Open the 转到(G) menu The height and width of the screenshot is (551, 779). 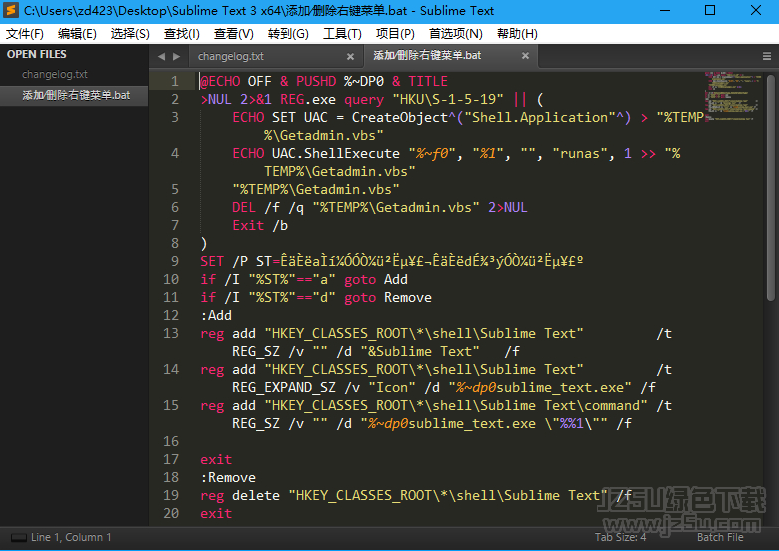(288, 34)
